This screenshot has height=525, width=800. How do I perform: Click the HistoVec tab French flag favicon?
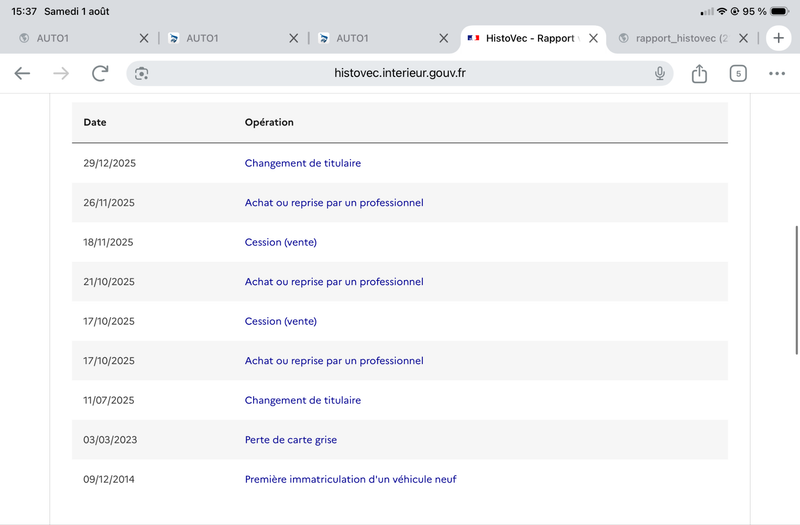click(473, 38)
